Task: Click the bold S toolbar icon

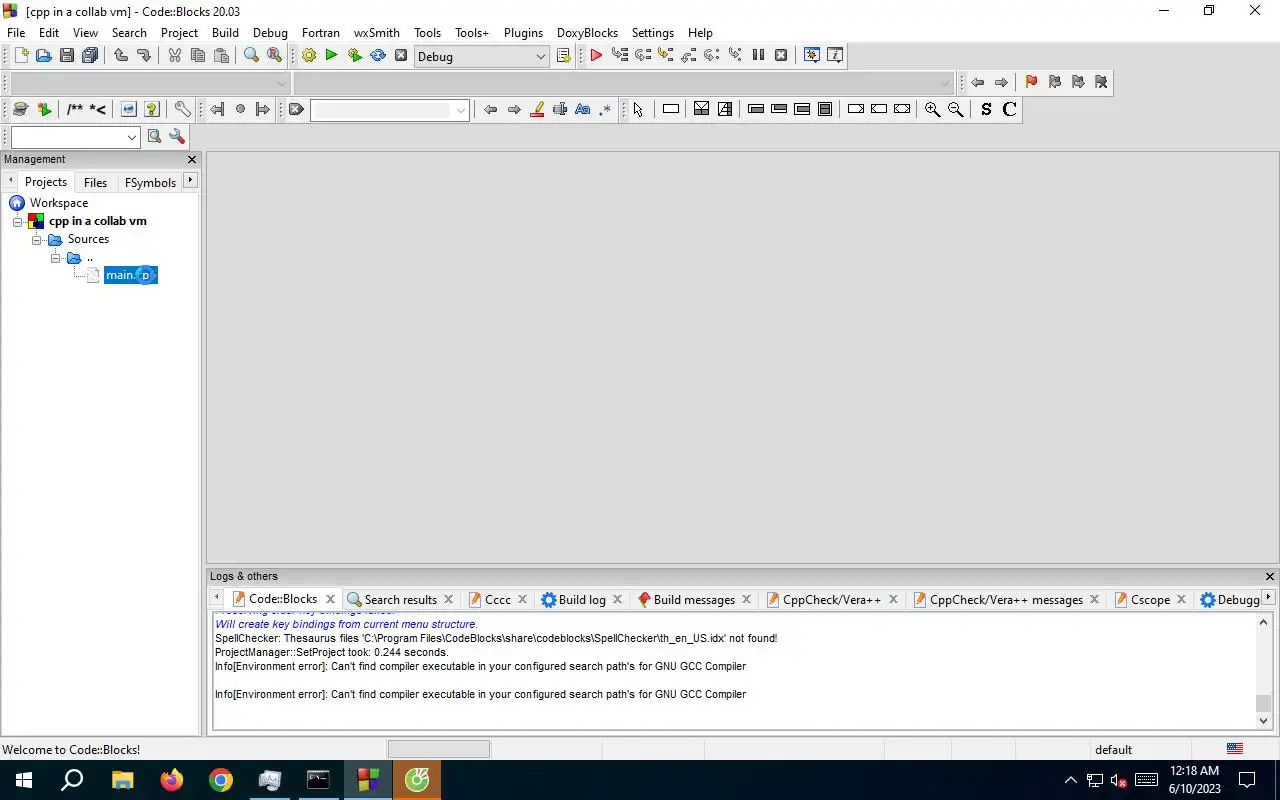Action: [986, 109]
